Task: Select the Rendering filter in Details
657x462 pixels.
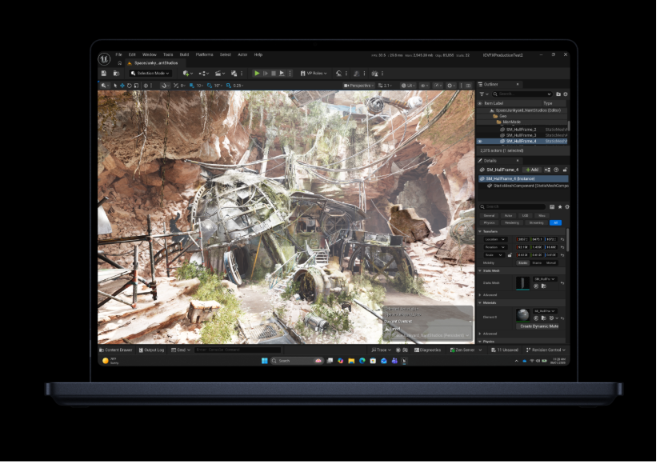Action: click(512, 222)
